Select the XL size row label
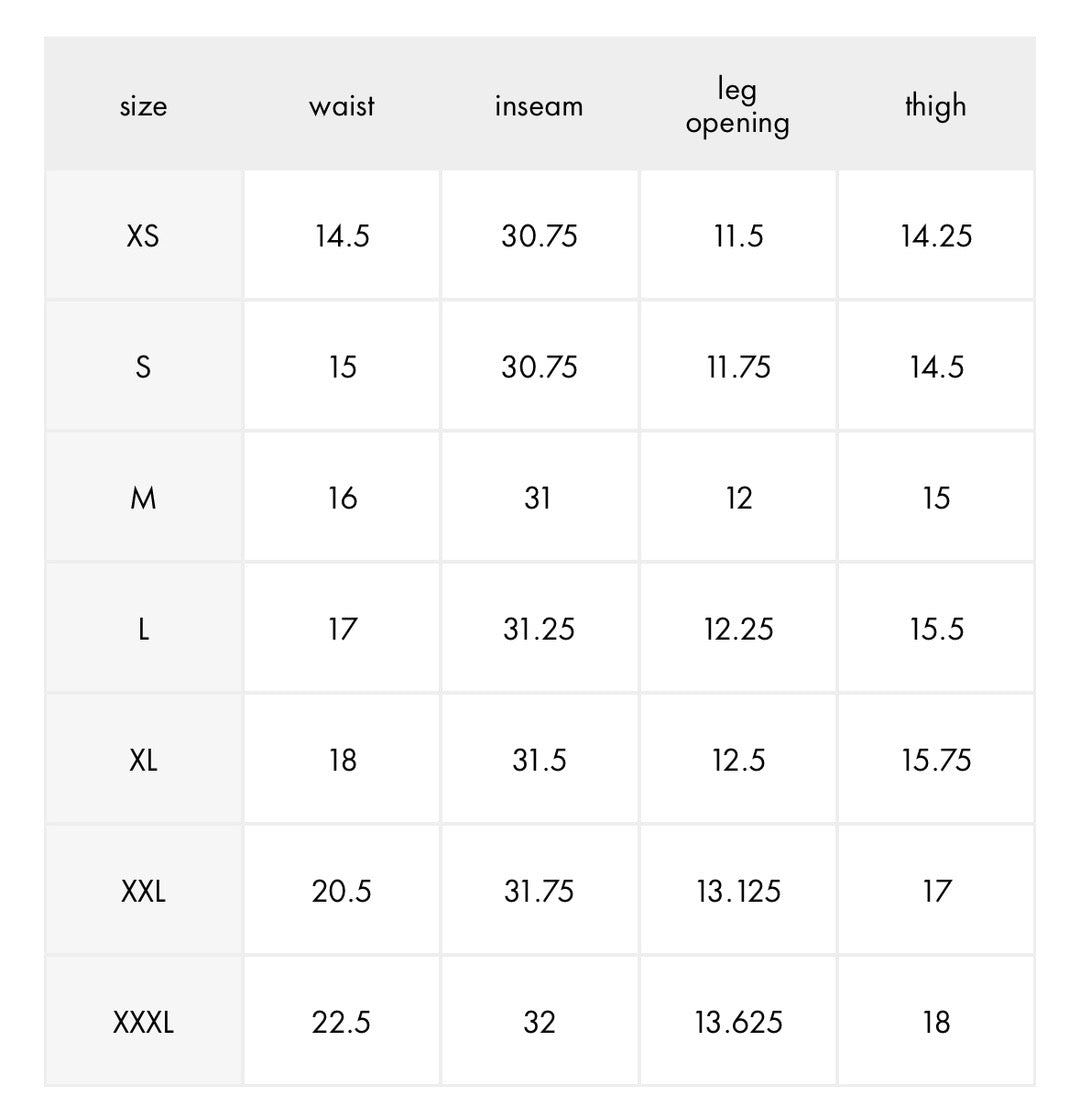Screen dimensions: 1080x1118 [143, 760]
